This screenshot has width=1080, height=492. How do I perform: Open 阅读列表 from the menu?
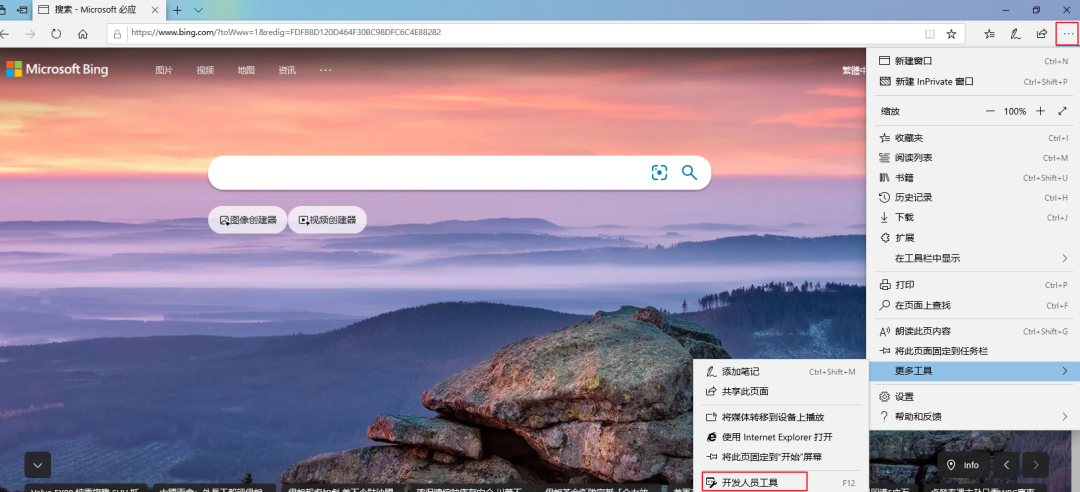973,158
